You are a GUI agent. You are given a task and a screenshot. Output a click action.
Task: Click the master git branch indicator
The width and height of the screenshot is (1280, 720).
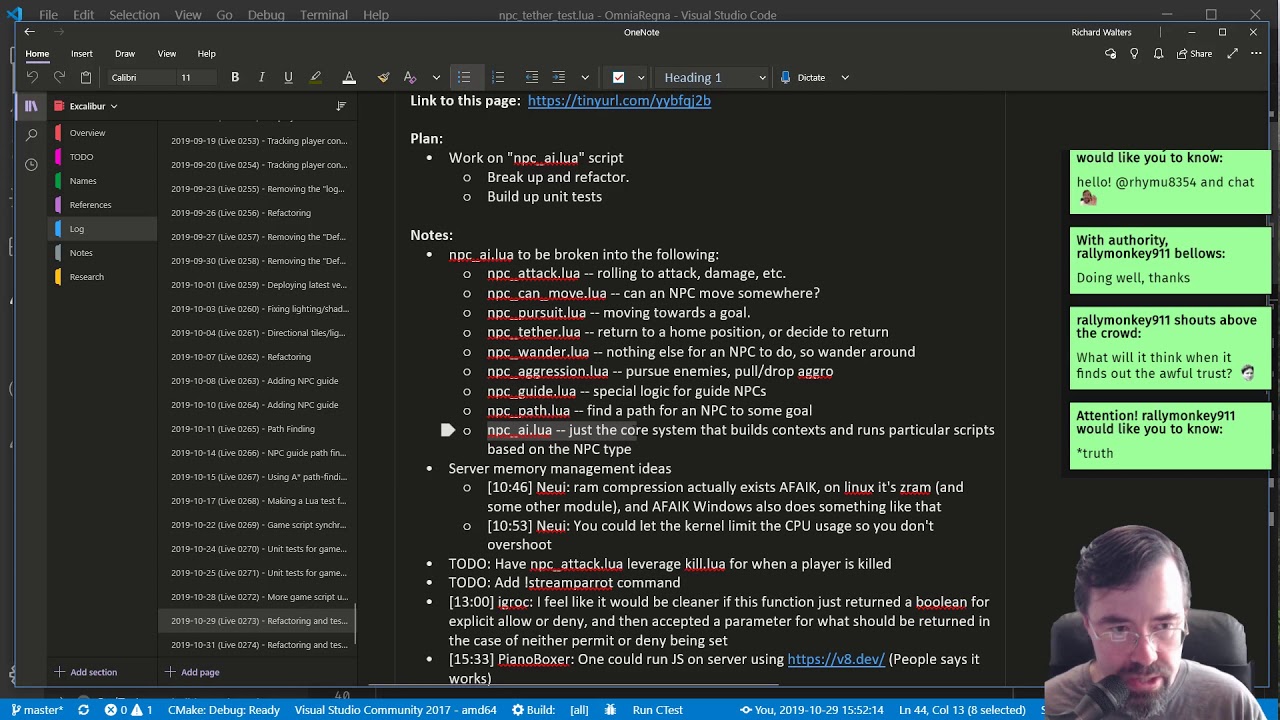coord(37,710)
